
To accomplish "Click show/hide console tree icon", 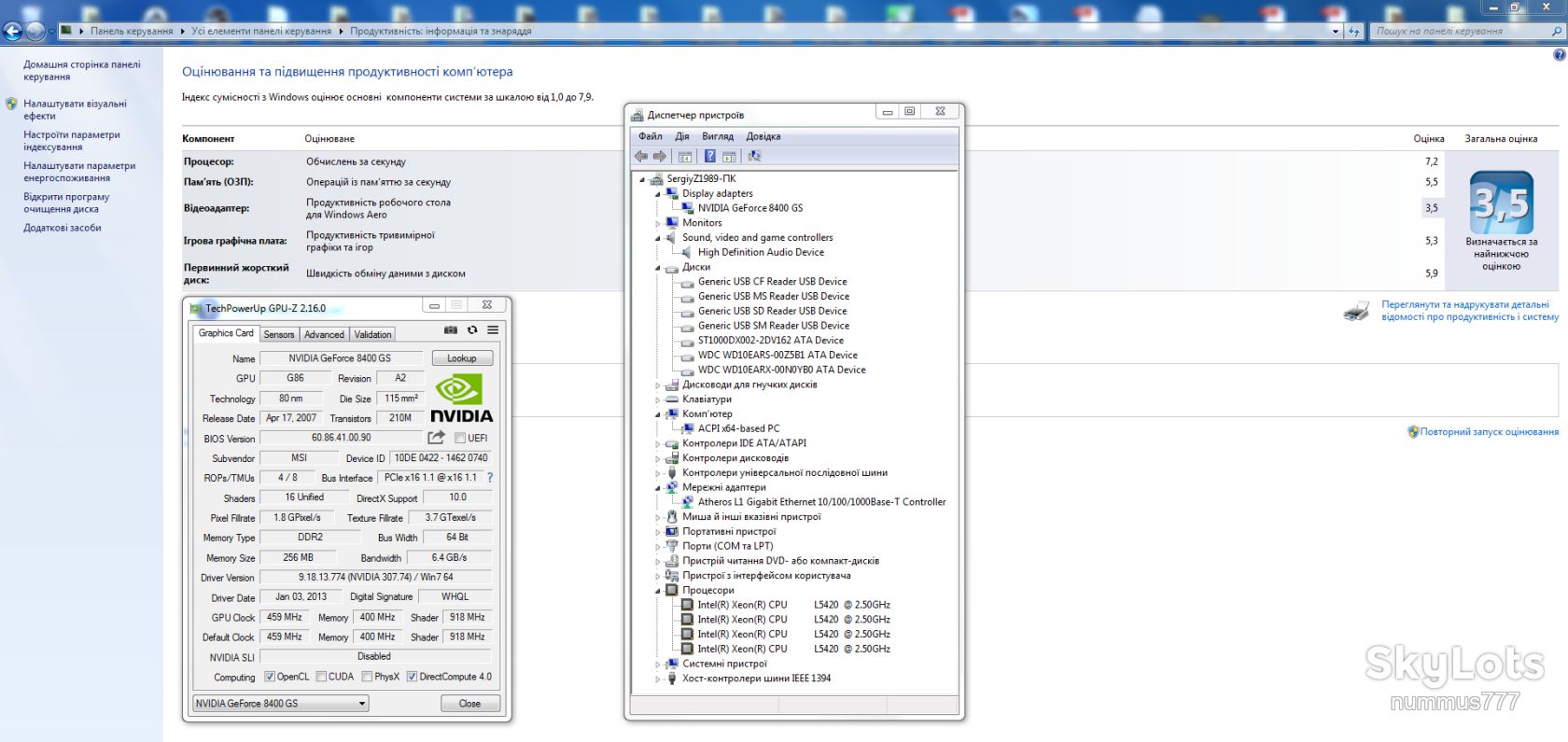I will [x=685, y=156].
